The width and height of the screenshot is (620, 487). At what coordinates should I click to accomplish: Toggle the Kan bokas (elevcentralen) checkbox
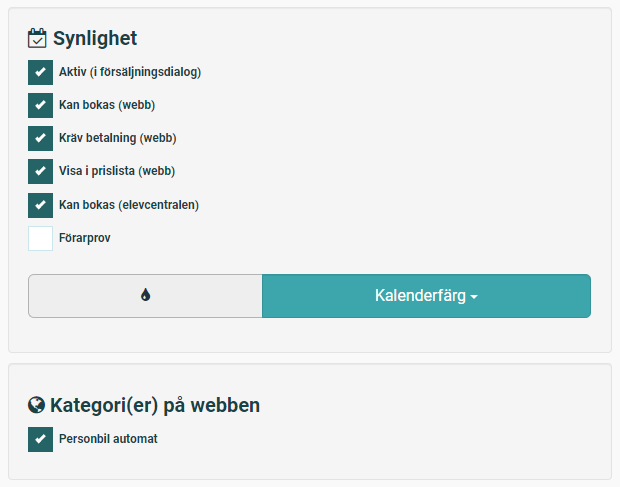tap(40, 205)
